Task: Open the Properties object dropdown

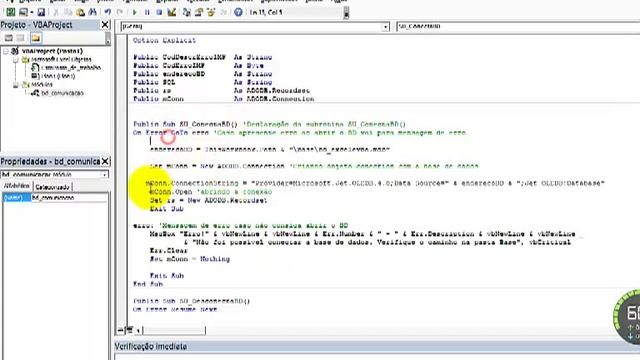Action: [104, 175]
